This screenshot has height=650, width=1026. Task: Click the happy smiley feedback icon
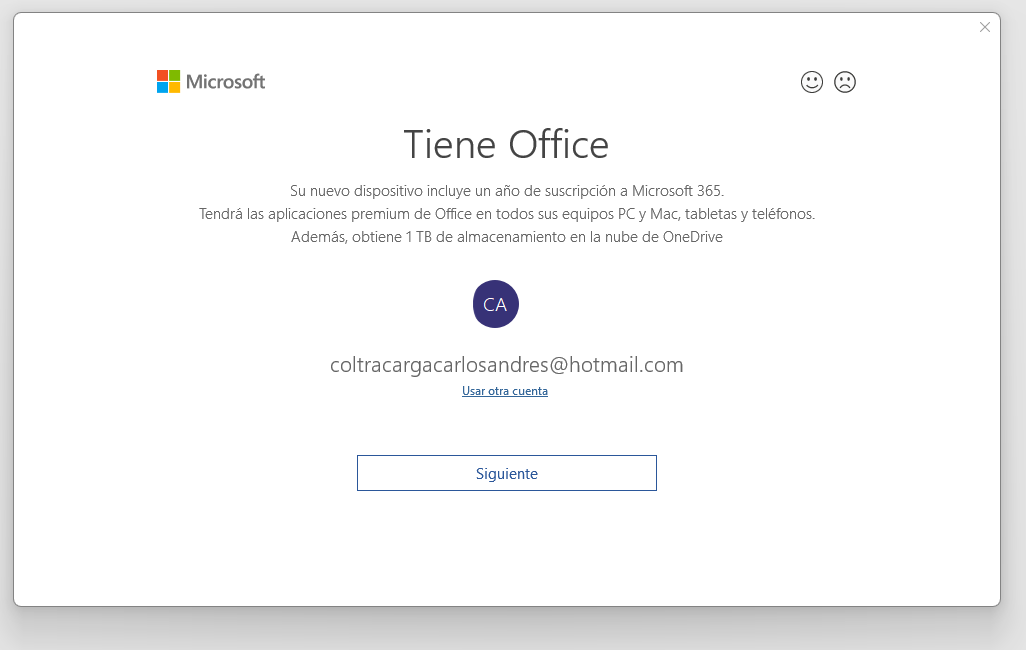coord(811,82)
